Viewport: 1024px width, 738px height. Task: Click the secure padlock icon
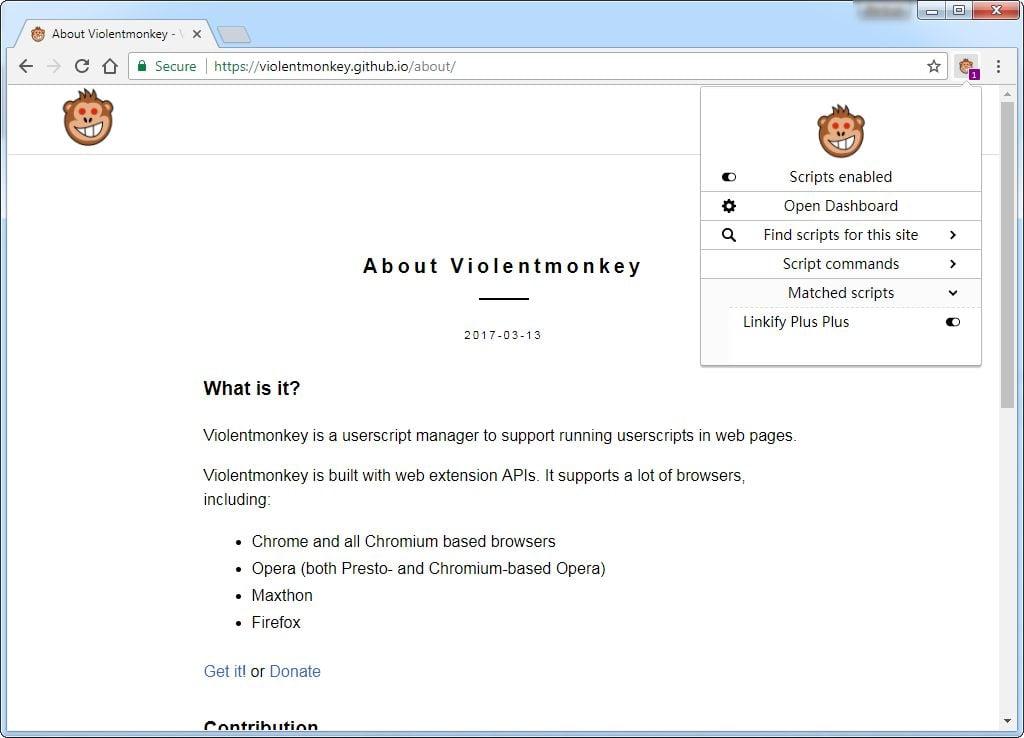pyautogui.click(x=142, y=66)
